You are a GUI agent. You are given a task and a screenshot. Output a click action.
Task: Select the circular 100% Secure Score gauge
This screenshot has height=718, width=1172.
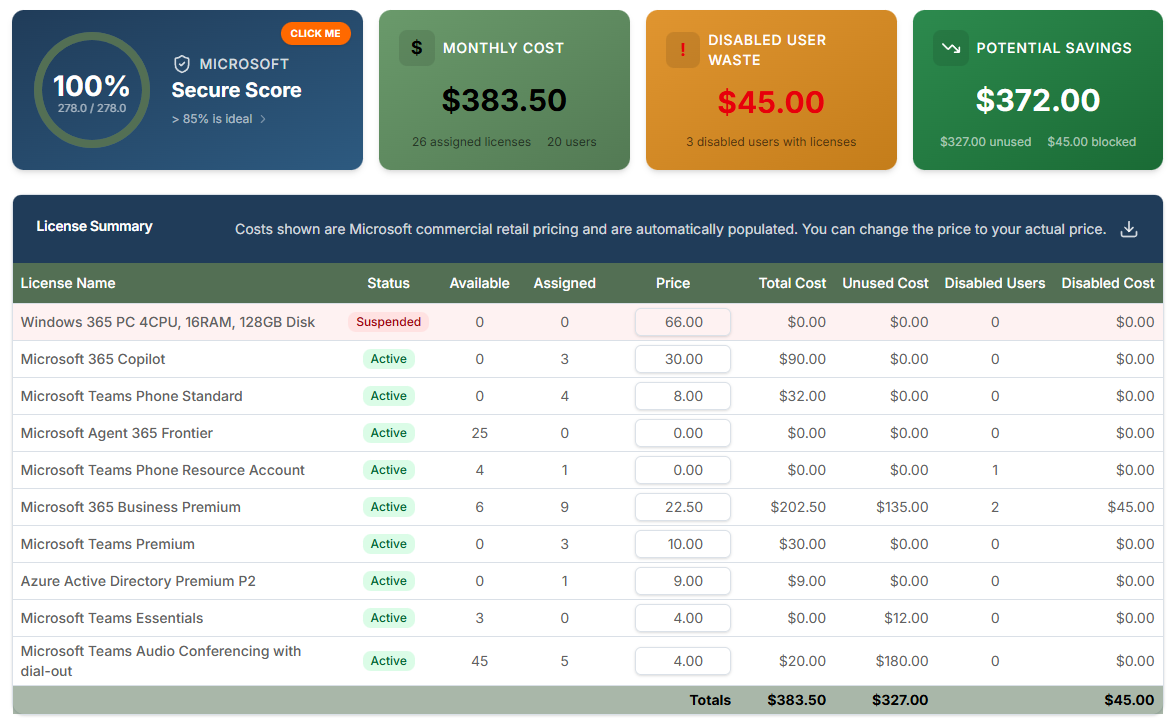pos(91,89)
